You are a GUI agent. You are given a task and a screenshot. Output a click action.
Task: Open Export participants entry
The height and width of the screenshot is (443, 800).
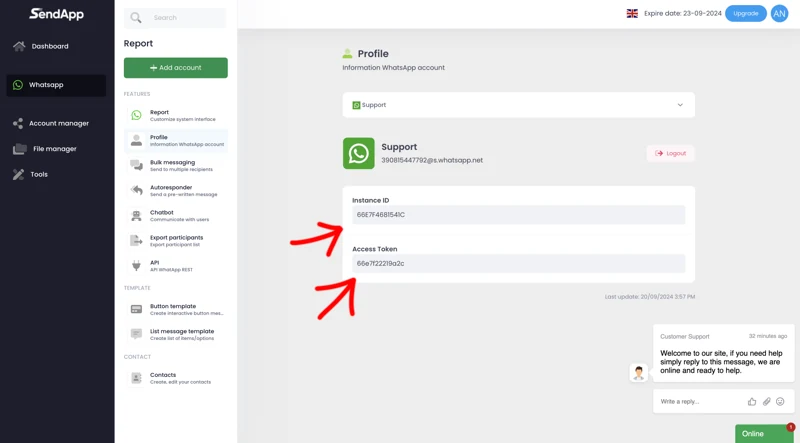176,240
